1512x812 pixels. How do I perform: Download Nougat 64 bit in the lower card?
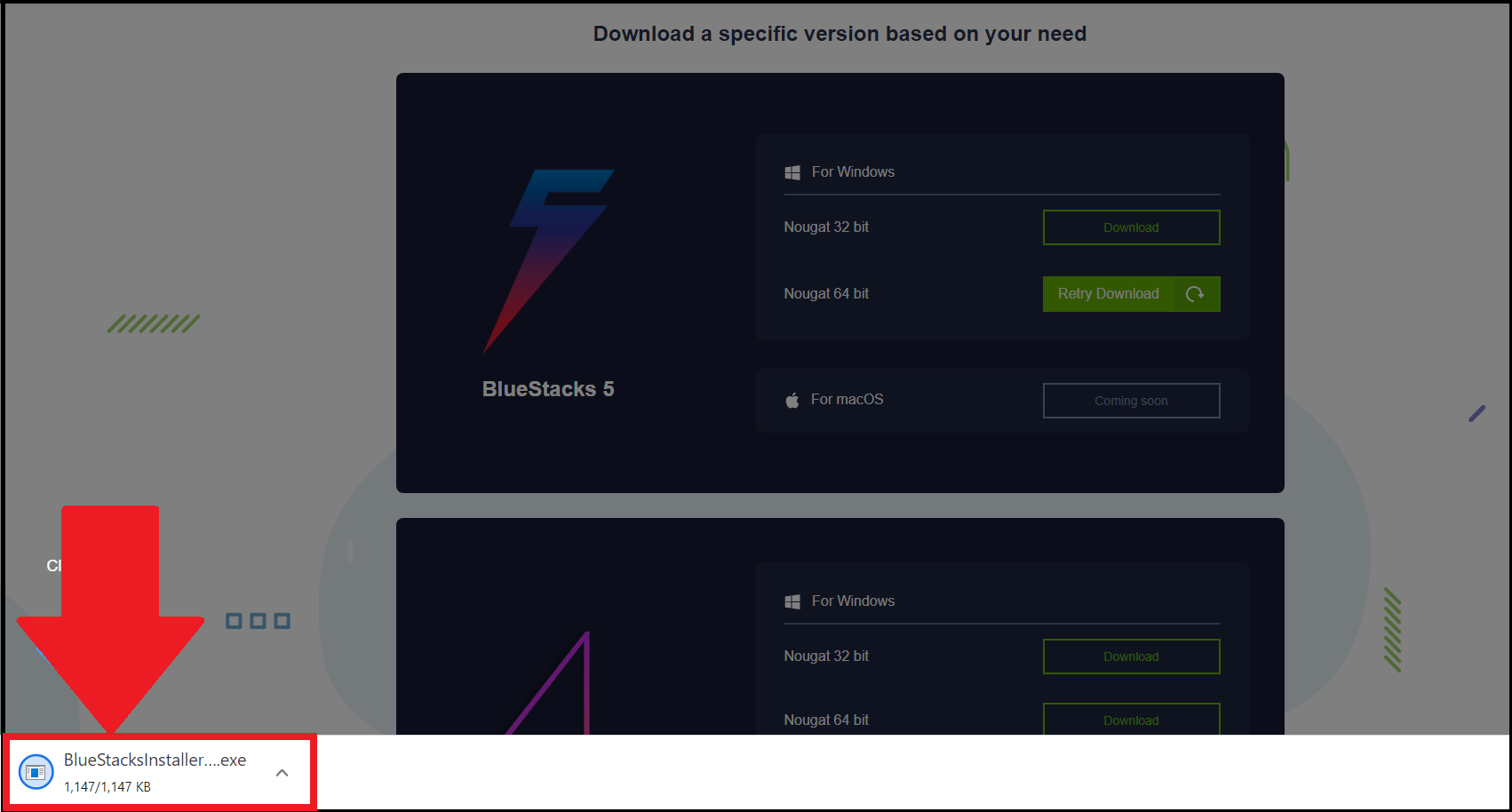tap(1131, 720)
